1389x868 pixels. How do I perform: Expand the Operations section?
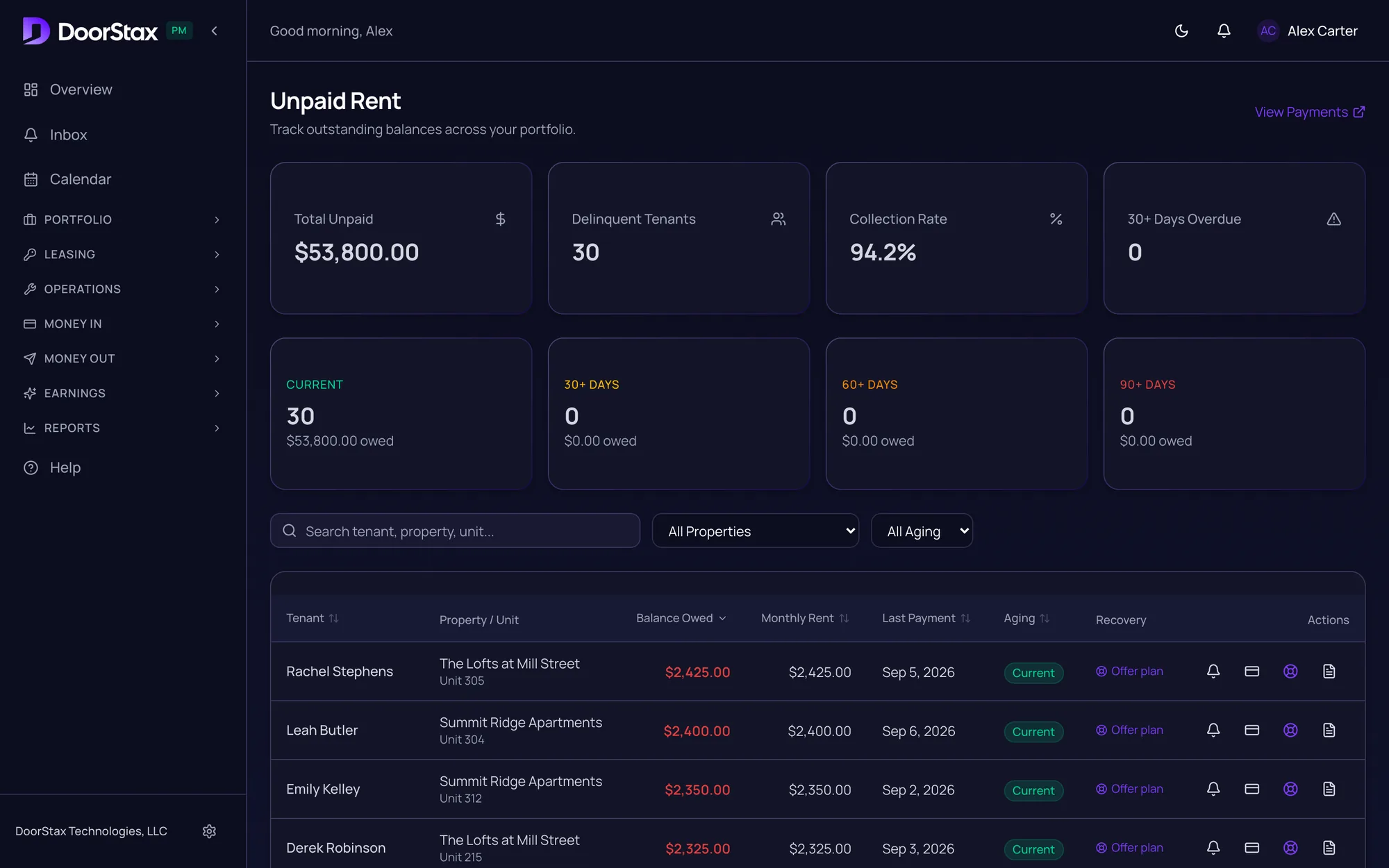[123, 289]
